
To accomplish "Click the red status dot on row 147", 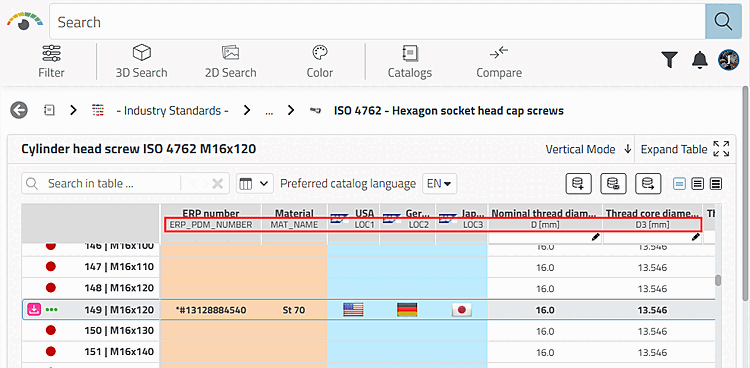I will (51, 267).
